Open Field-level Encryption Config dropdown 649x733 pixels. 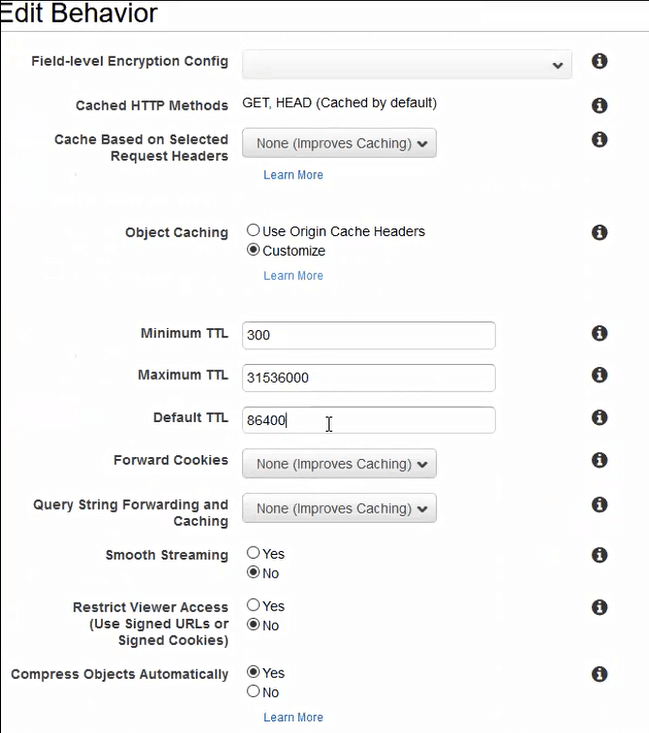tap(407, 64)
